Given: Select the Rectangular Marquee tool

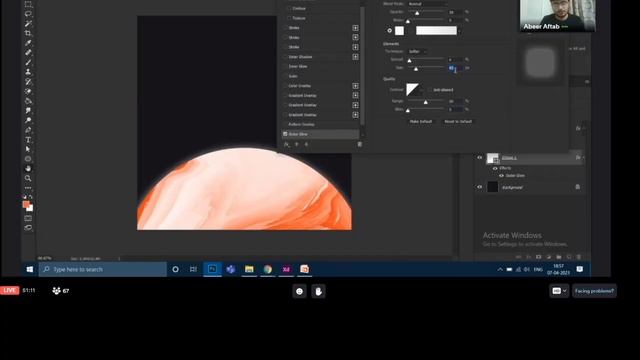Looking at the screenshot, I should click(28, 4).
